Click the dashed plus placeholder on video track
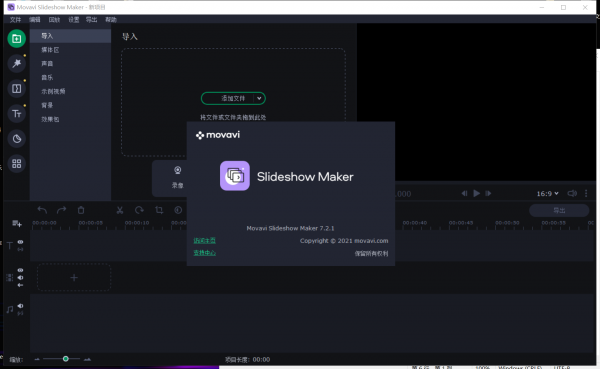This screenshot has height=369, width=600. [74, 278]
